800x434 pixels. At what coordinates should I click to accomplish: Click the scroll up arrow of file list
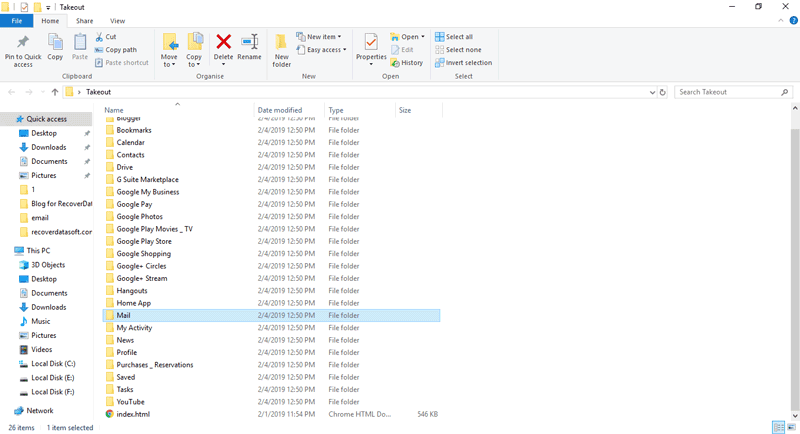(794, 108)
